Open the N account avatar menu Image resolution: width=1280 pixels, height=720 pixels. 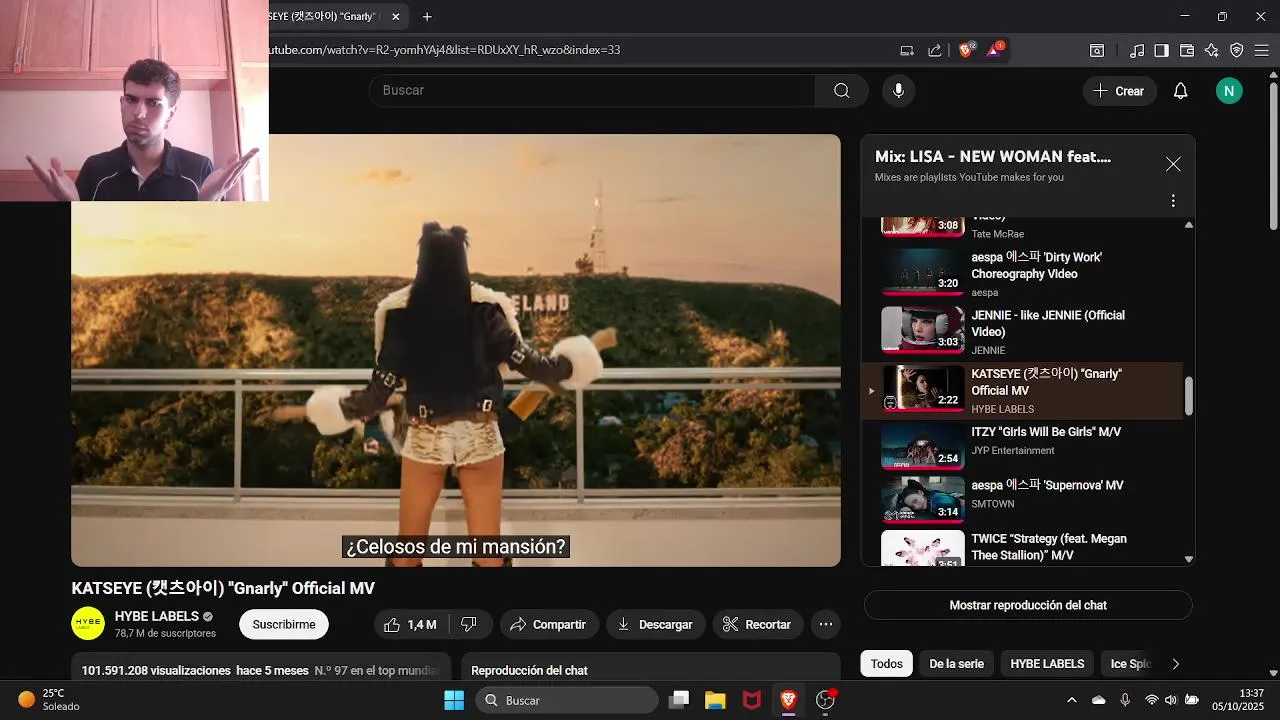(1229, 91)
